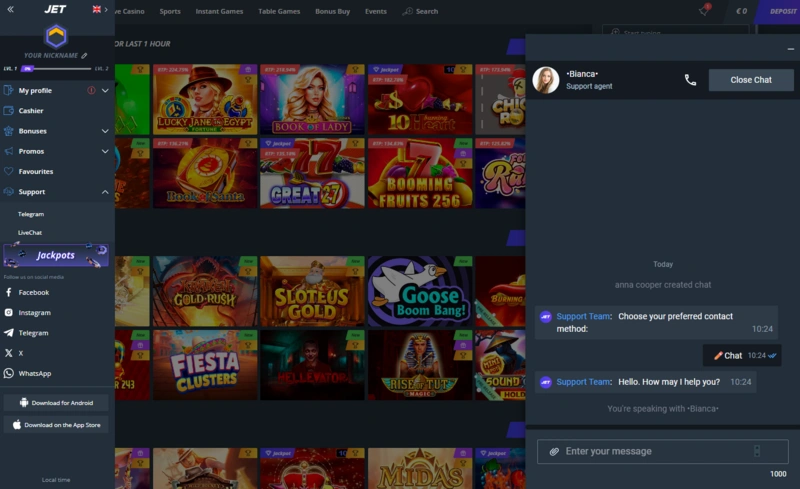The width and height of the screenshot is (800, 489).
Task: Open Instant Games in top navigation
Action: coord(219,11)
